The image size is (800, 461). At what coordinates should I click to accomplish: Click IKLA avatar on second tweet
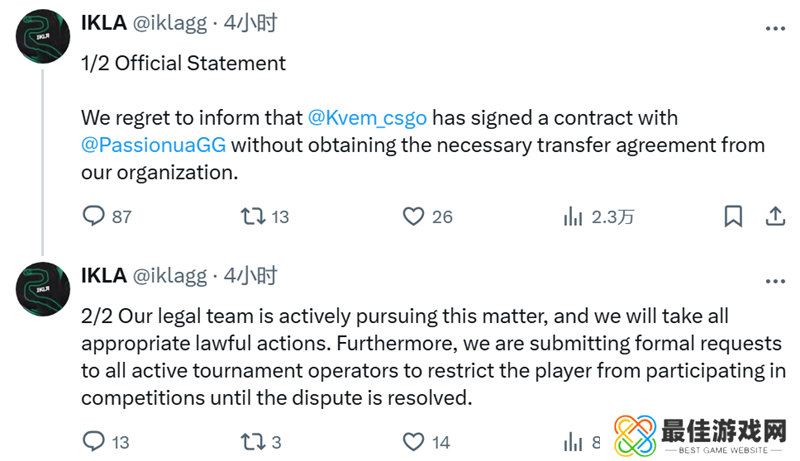click(x=41, y=289)
